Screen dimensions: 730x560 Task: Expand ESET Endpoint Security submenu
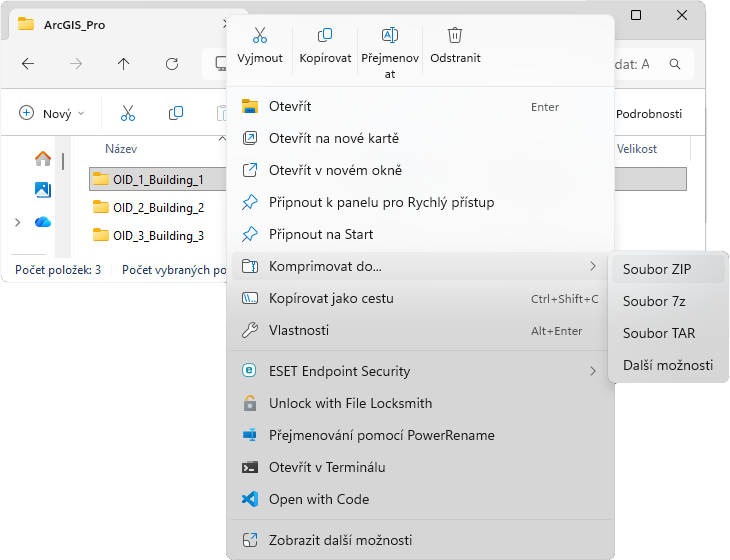[420, 371]
